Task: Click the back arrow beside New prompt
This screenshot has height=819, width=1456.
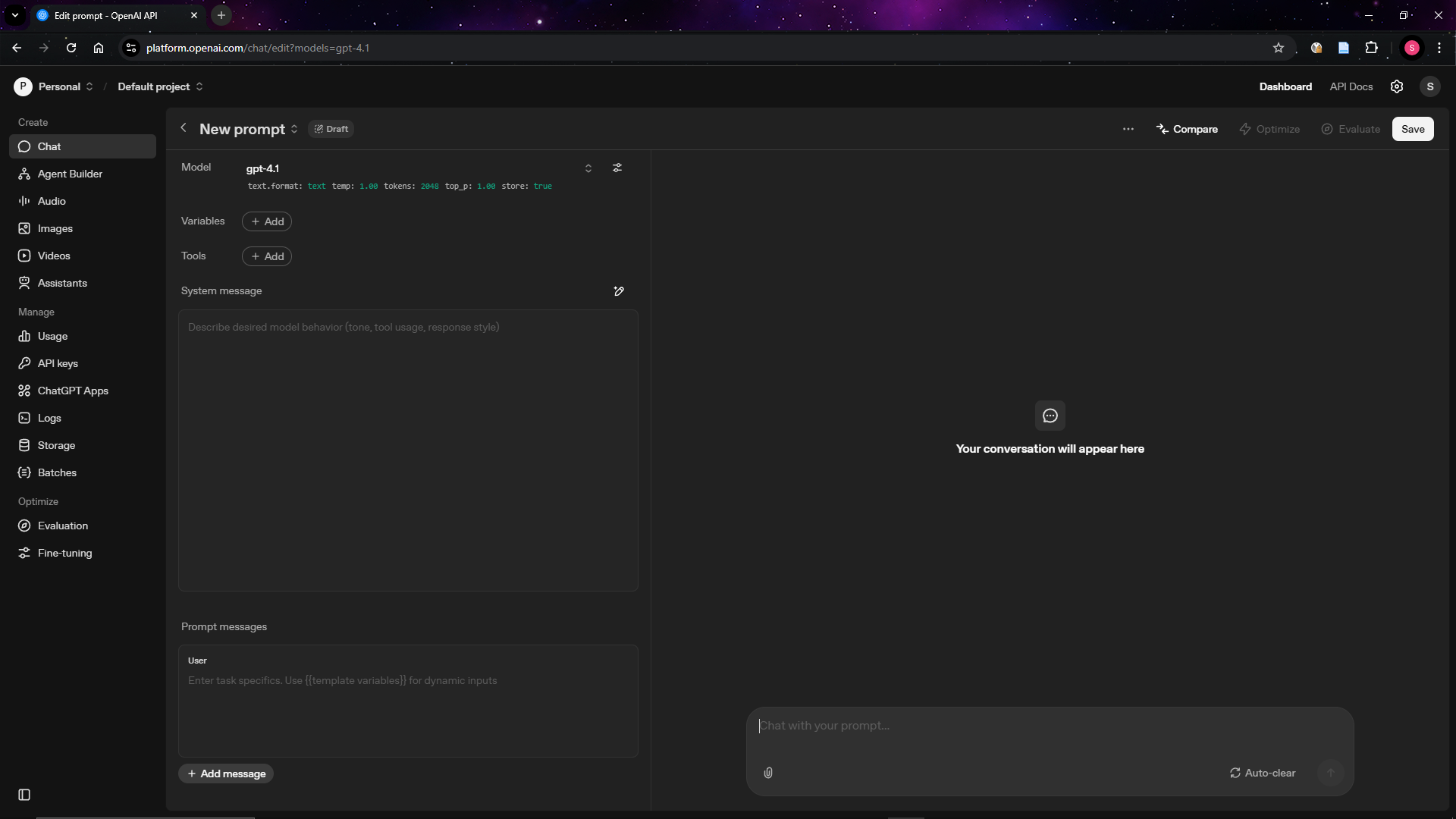Action: [x=184, y=128]
